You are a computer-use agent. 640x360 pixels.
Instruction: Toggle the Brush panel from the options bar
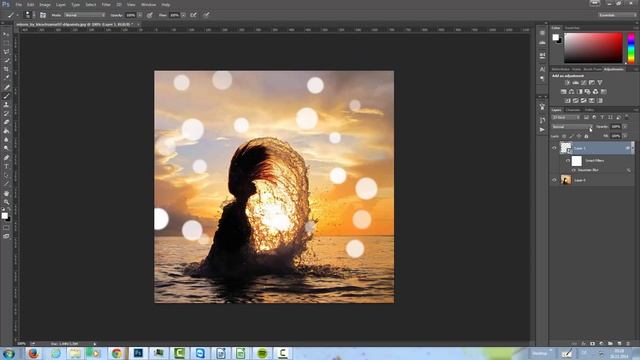(43, 15)
